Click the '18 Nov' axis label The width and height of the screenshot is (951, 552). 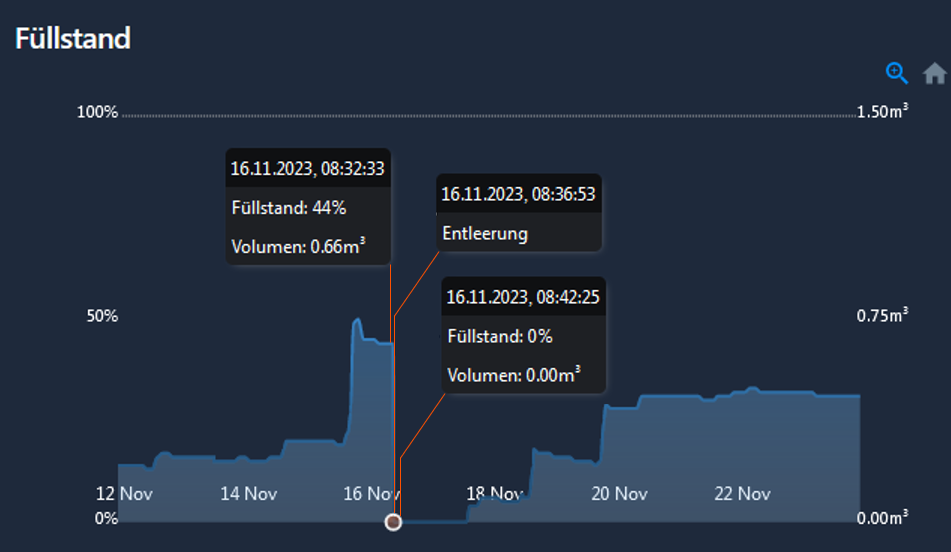(494, 494)
